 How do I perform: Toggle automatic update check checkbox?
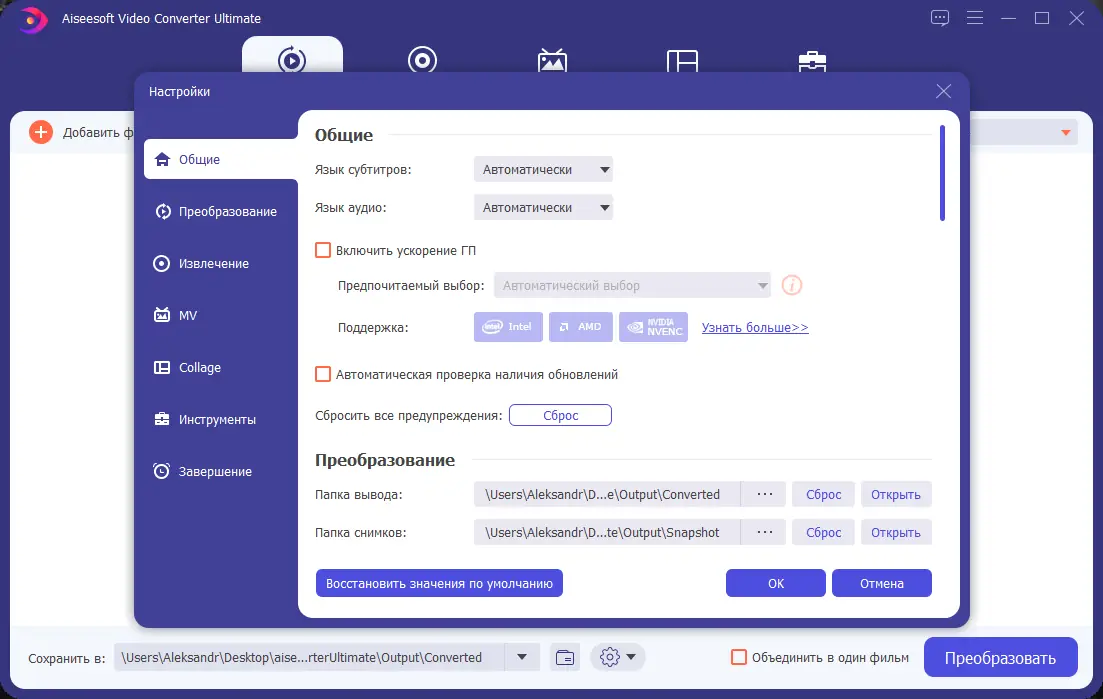pos(323,374)
